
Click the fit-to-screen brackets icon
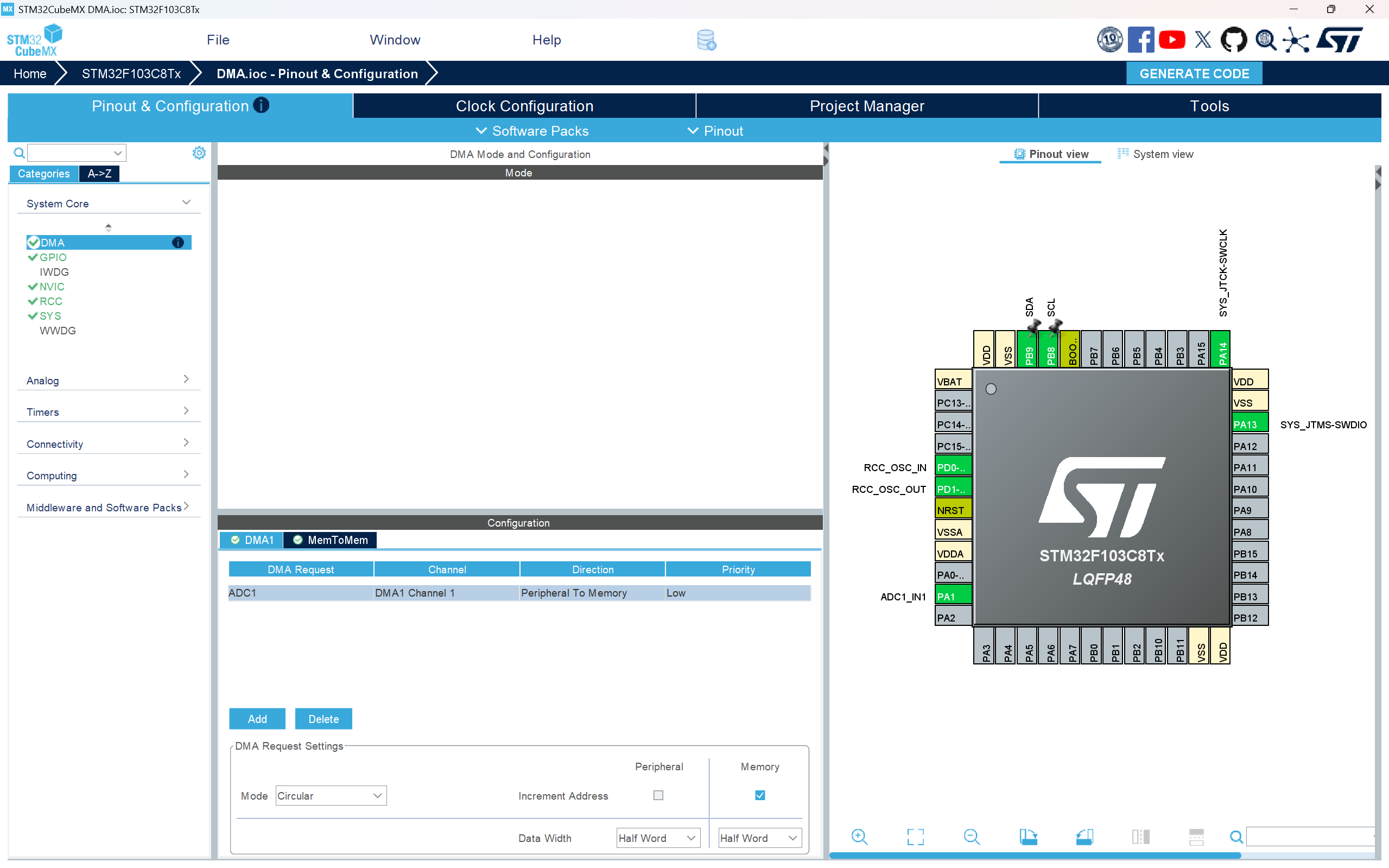915,837
